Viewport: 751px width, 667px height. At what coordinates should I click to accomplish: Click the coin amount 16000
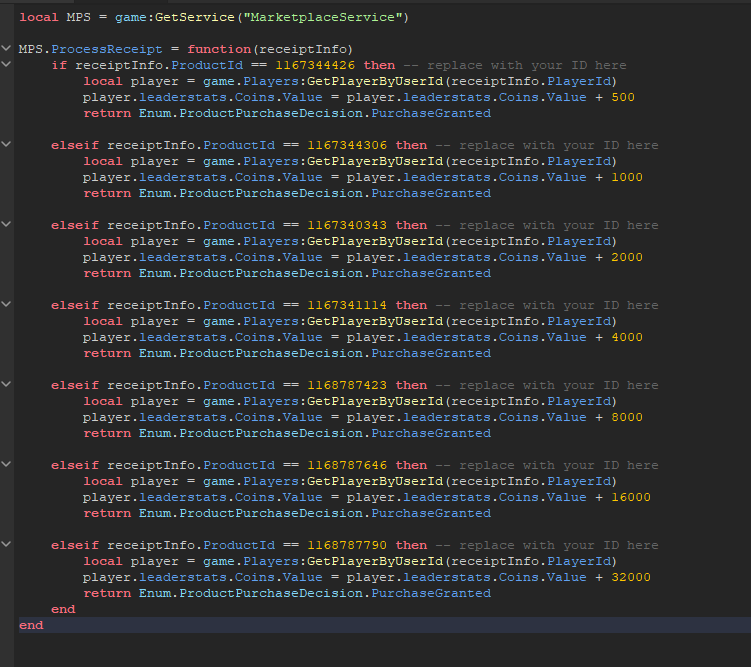(631, 497)
